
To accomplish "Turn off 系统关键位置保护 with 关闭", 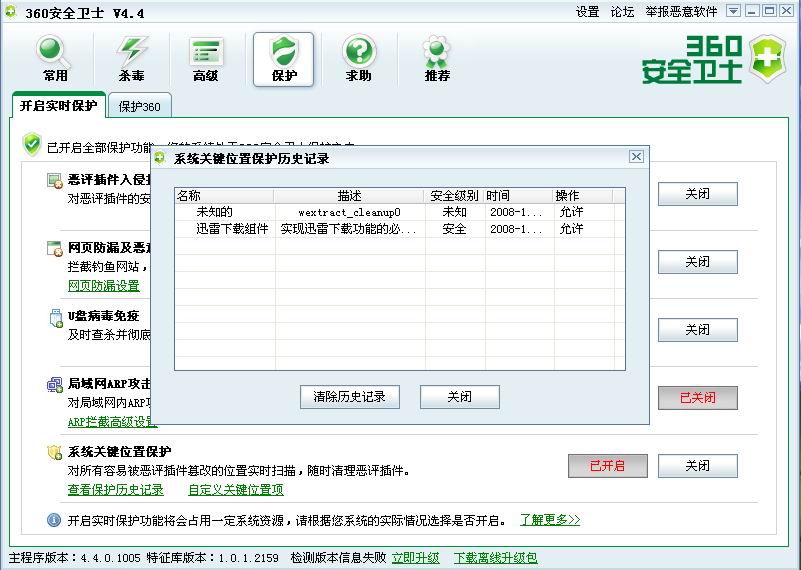I will click(697, 466).
